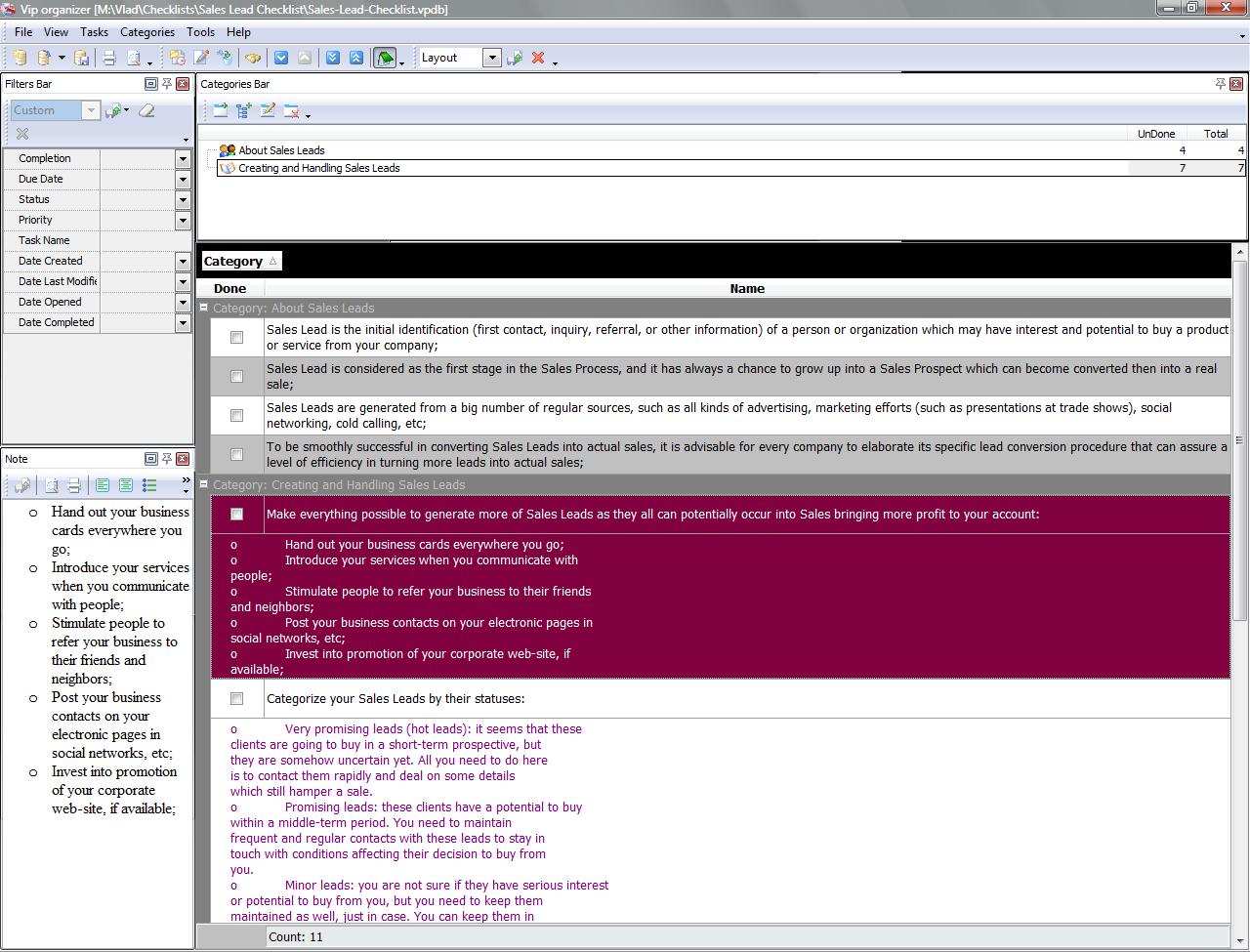Click eraser icon to clear filters
This screenshot has width=1250, height=952.
pyautogui.click(x=146, y=110)
